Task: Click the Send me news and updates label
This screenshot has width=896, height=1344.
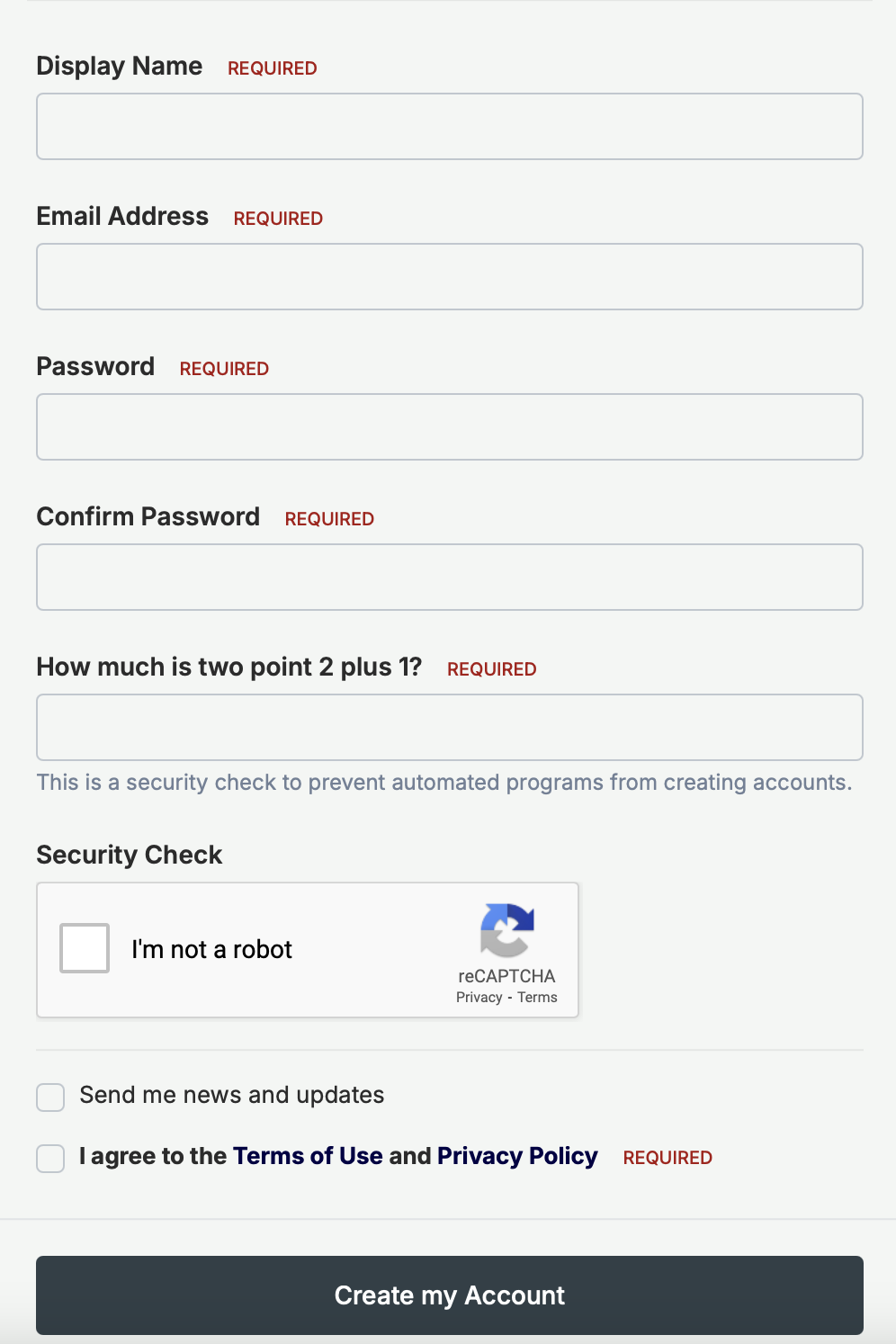Action: pyautogui.click(x=232, y=1095)
